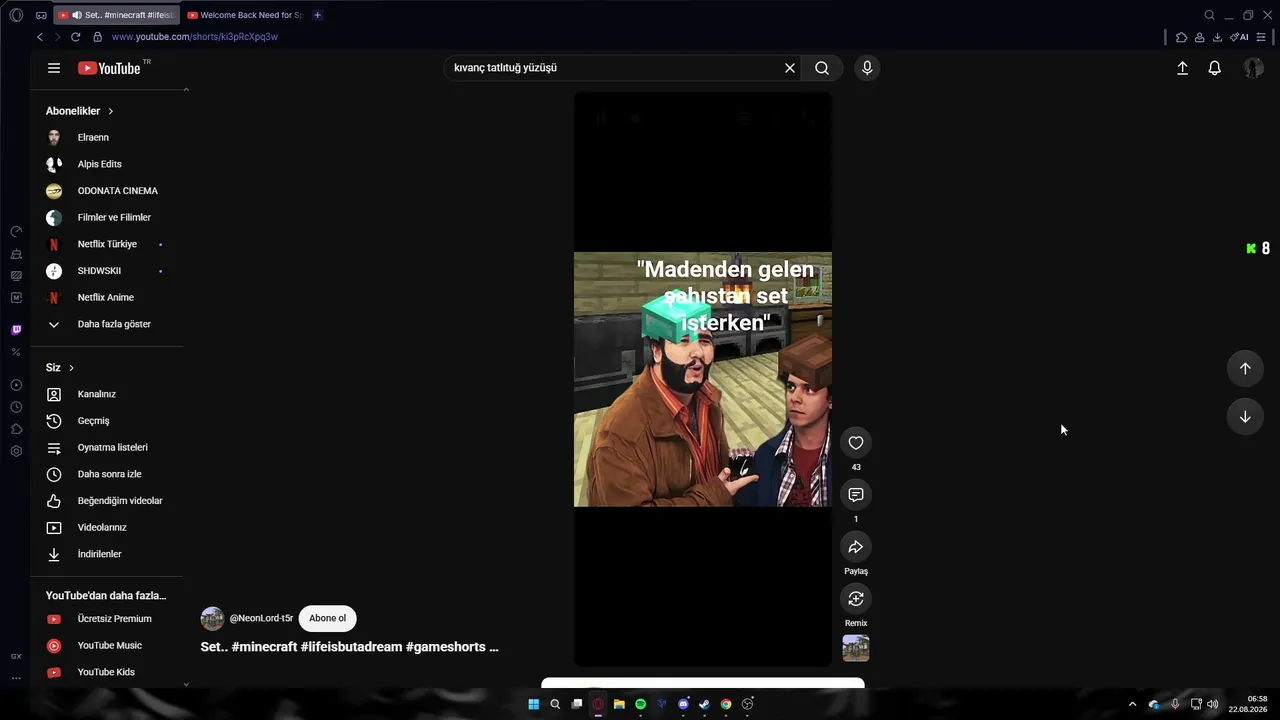Viewport: 1280px width, 720px height.
Task: Subscribe with the Abone ol button
Action: 327,618
